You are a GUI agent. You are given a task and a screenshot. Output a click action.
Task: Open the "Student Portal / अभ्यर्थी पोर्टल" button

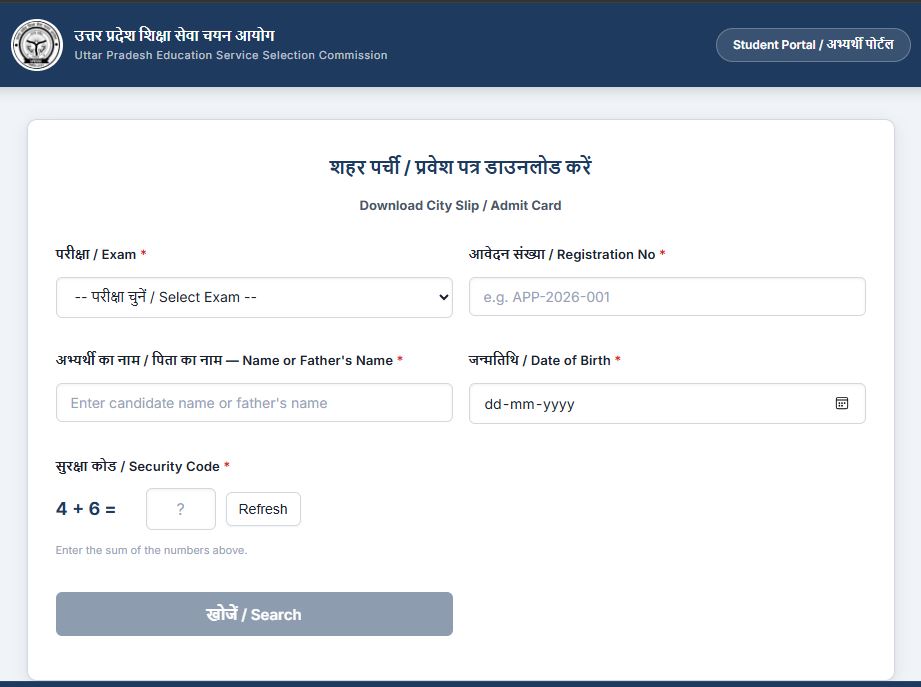pos(812,44)
